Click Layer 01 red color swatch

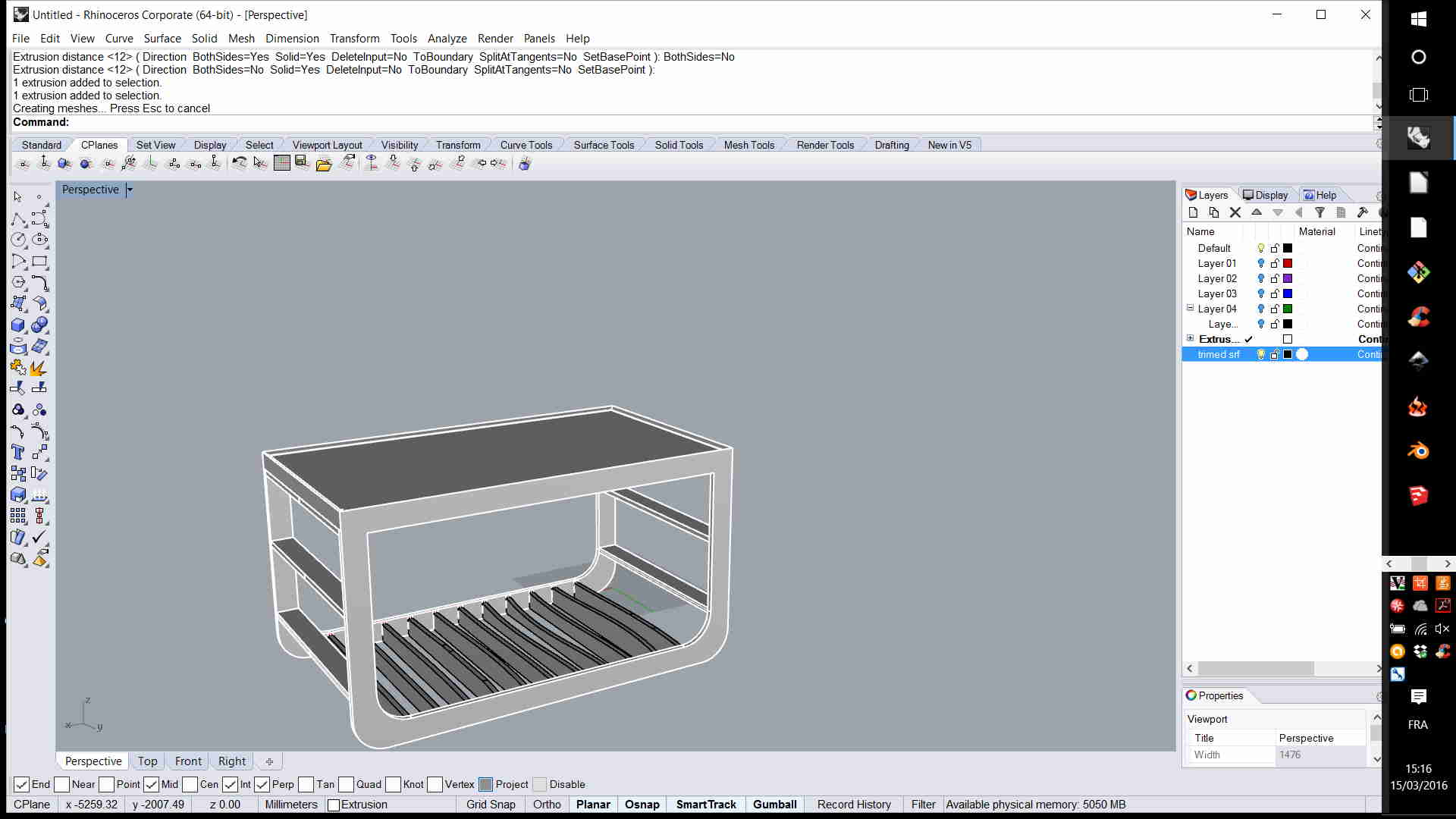[1288, 264]
